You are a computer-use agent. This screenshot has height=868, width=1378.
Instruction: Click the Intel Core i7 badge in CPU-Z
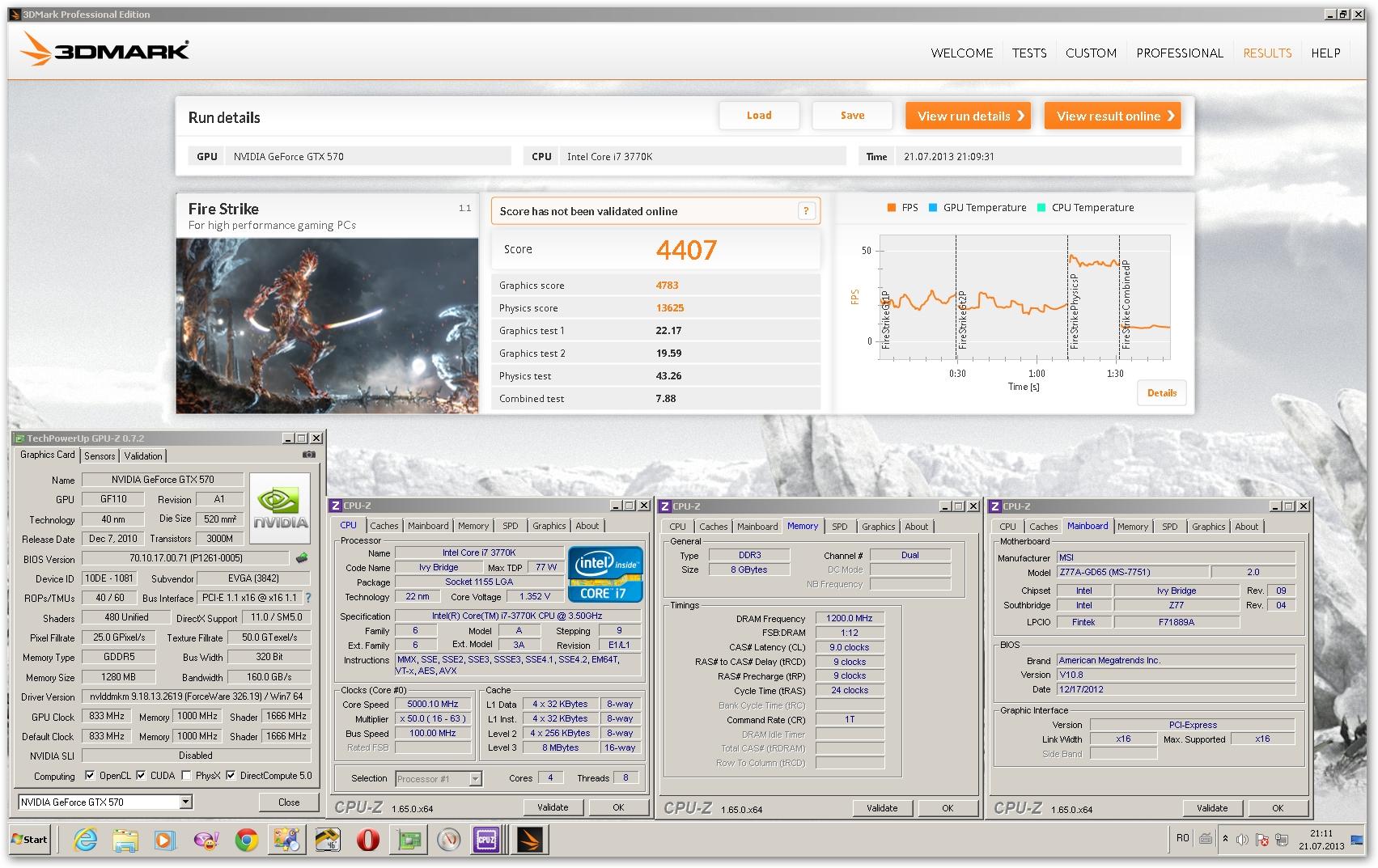pos(605,574)
